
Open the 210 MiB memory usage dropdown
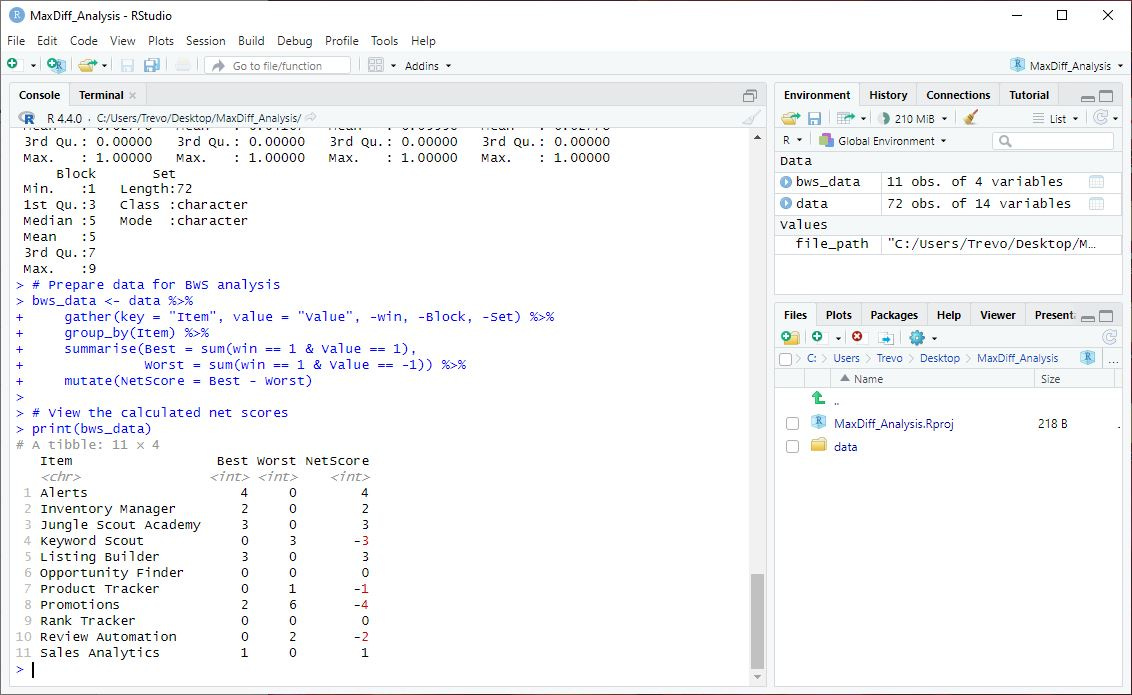[913, 118]
